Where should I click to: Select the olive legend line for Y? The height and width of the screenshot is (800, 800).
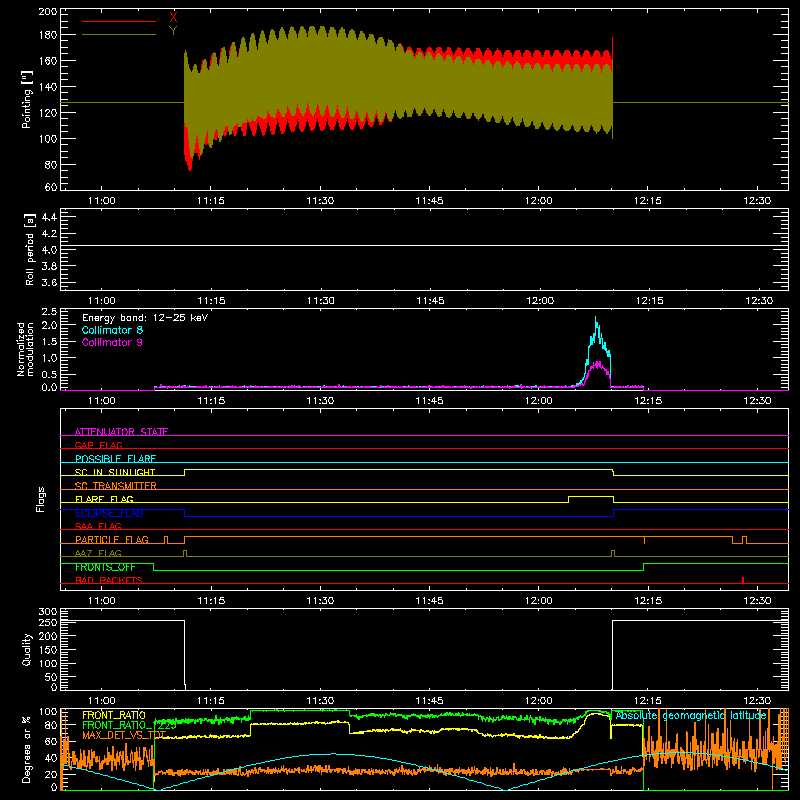(x=119, y=34)
